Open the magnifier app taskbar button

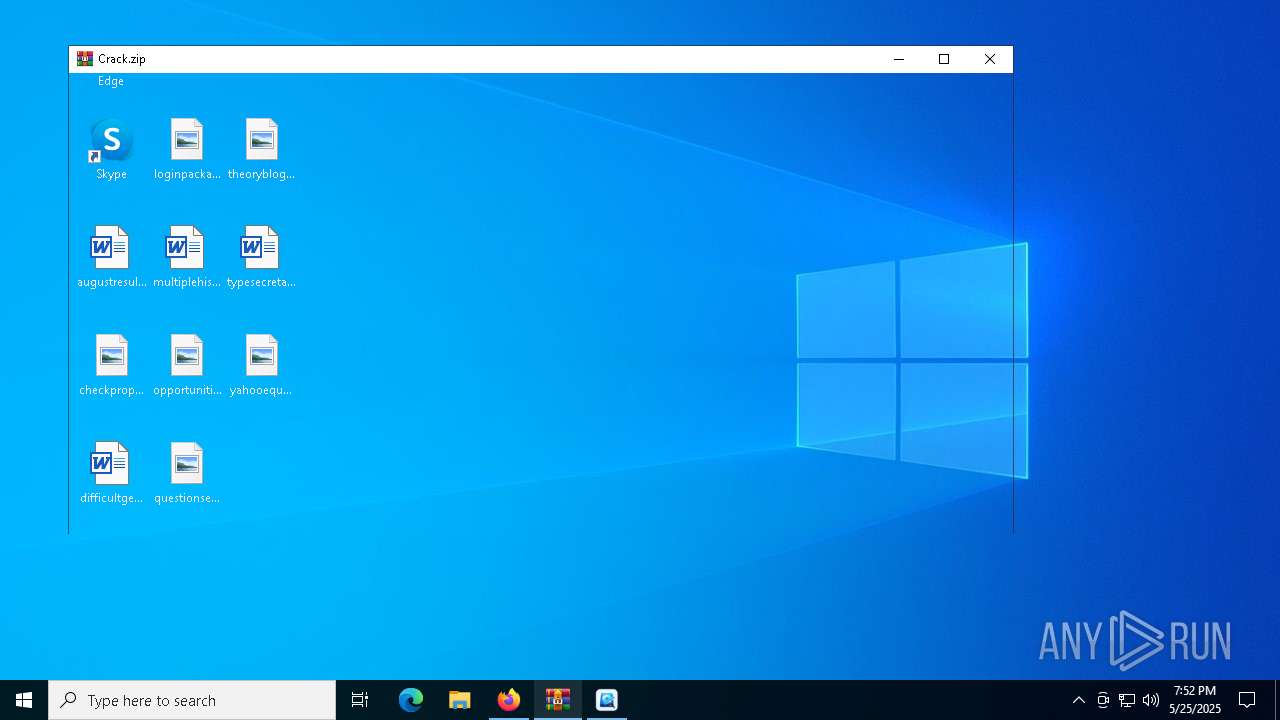607,700
